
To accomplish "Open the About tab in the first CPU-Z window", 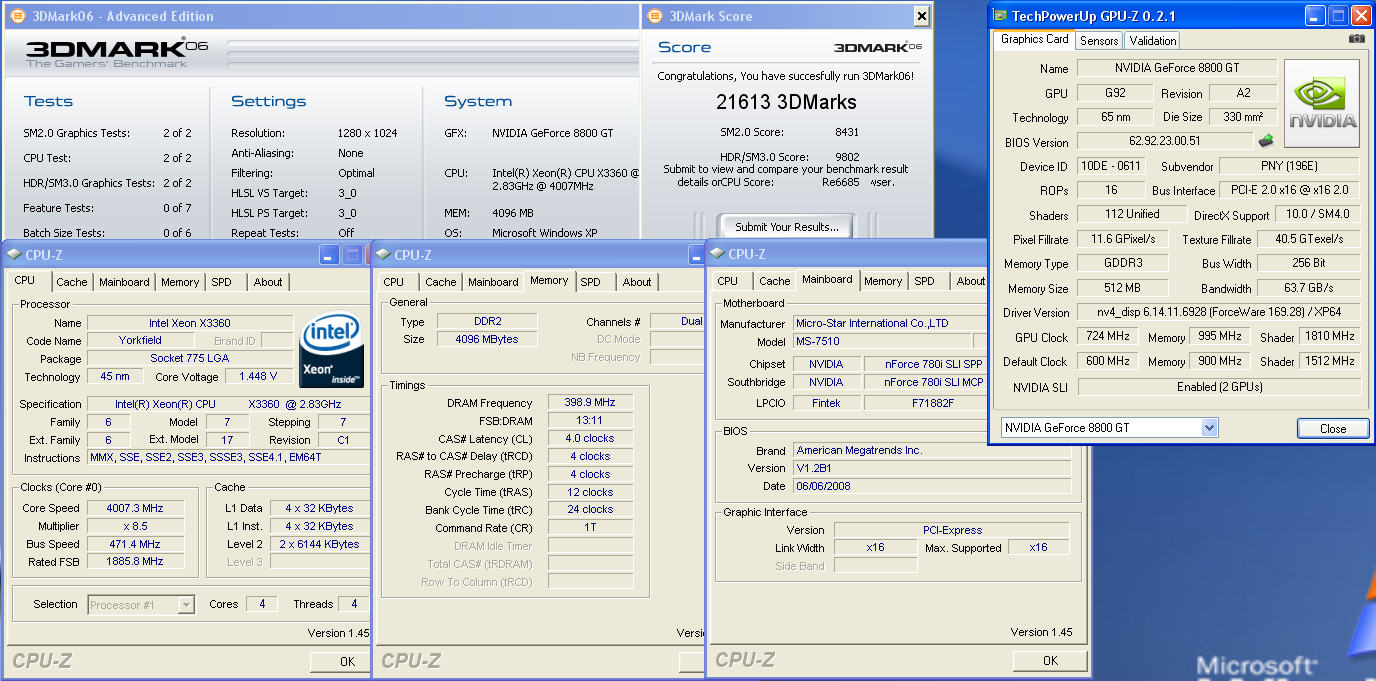I will coord(268,282).
